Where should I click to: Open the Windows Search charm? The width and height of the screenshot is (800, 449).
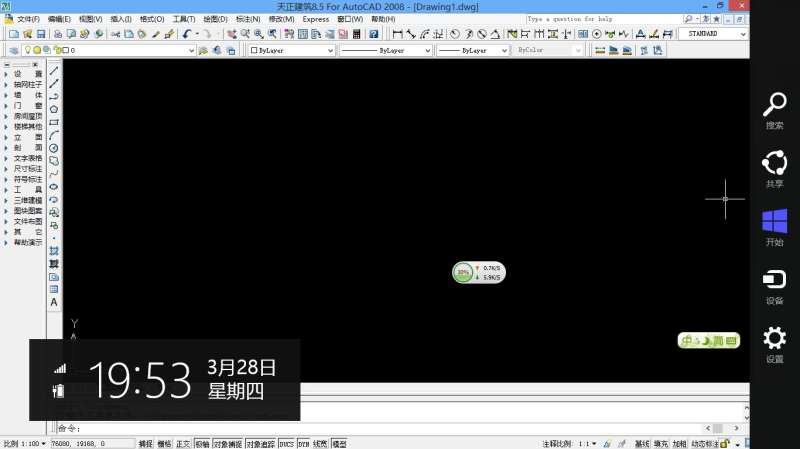(x=774, y=110)
